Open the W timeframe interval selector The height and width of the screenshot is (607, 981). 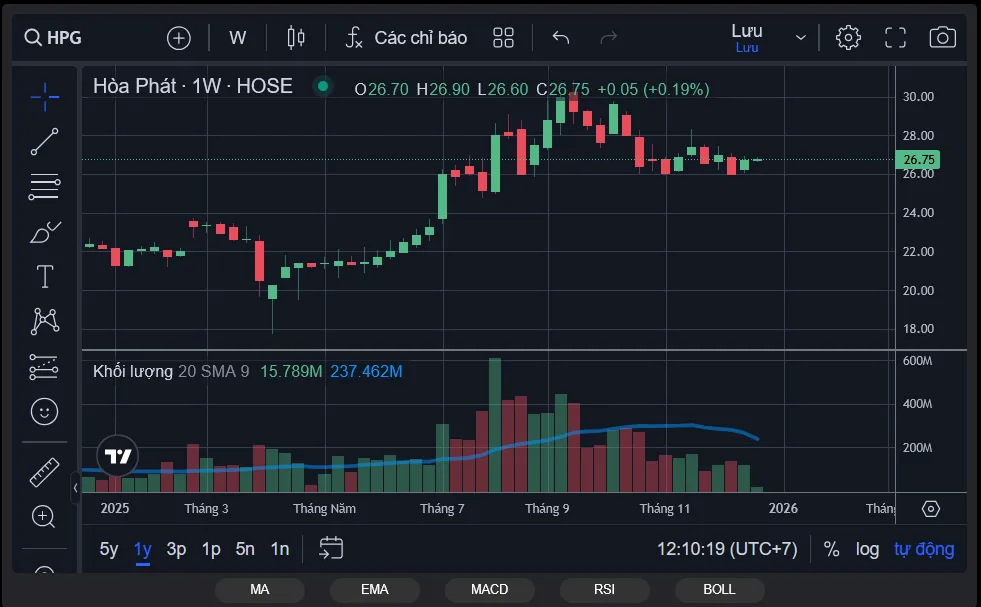(237, 38)
